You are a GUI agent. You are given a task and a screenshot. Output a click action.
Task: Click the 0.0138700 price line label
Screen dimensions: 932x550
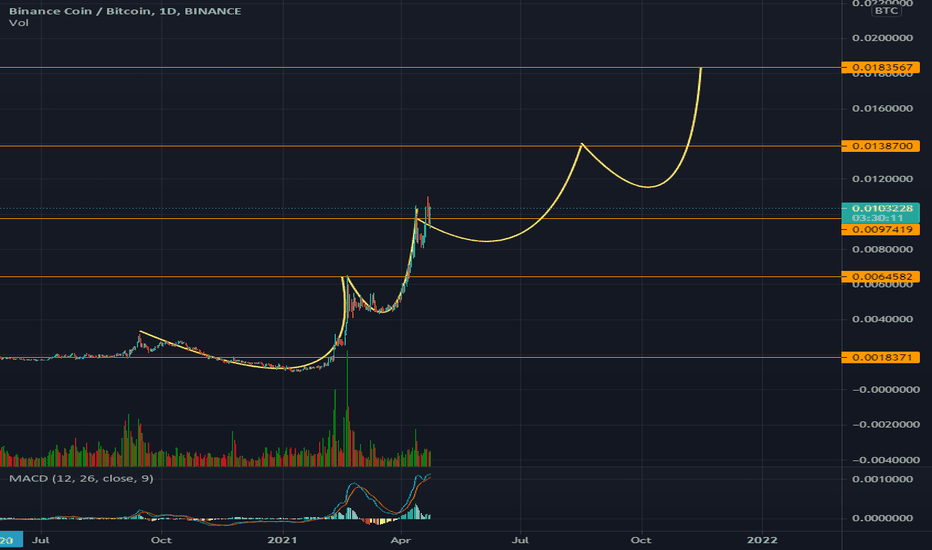pyautogui.click(x=881, y=146)
